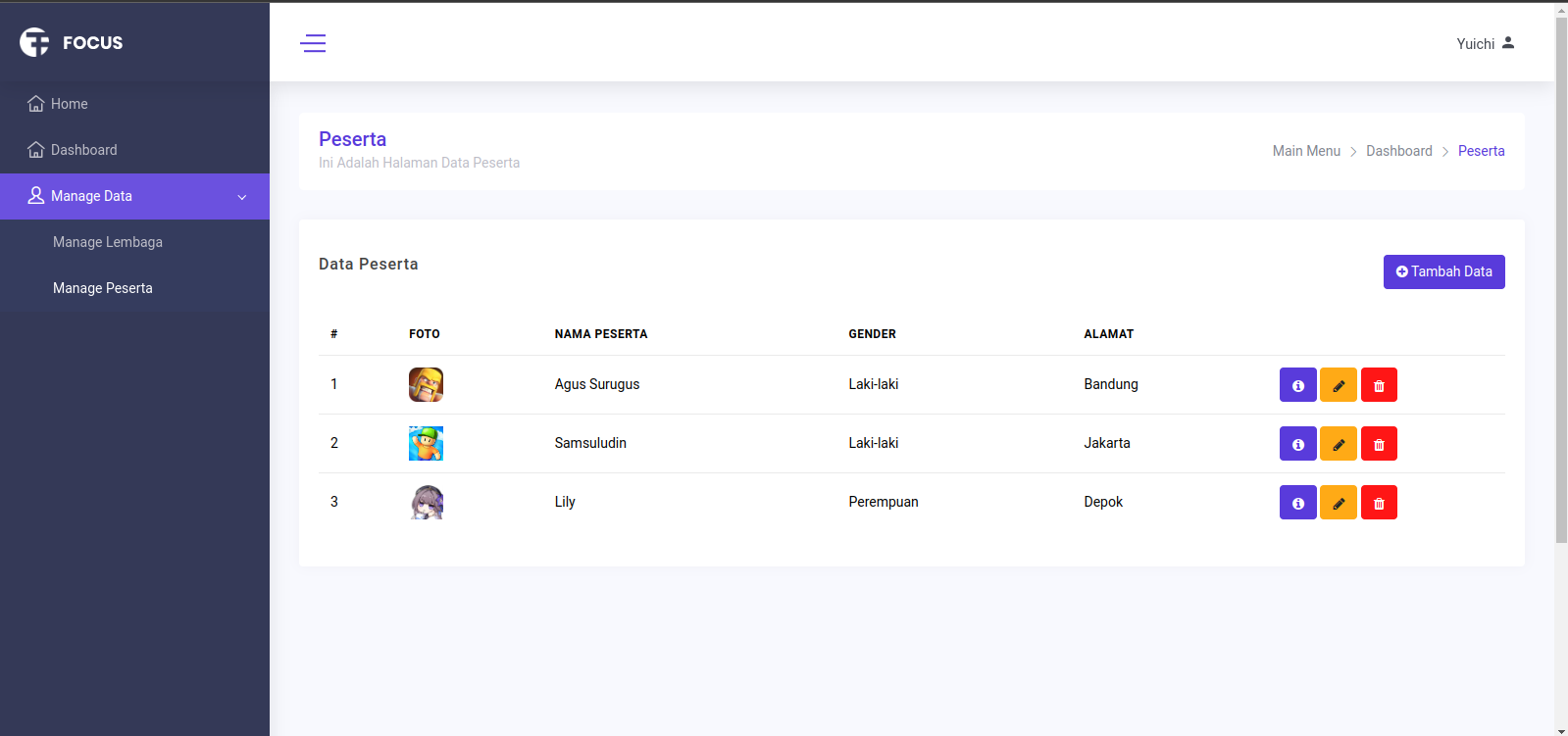Click the red trash icon for Samsuludin

(x=1379, y=444)
